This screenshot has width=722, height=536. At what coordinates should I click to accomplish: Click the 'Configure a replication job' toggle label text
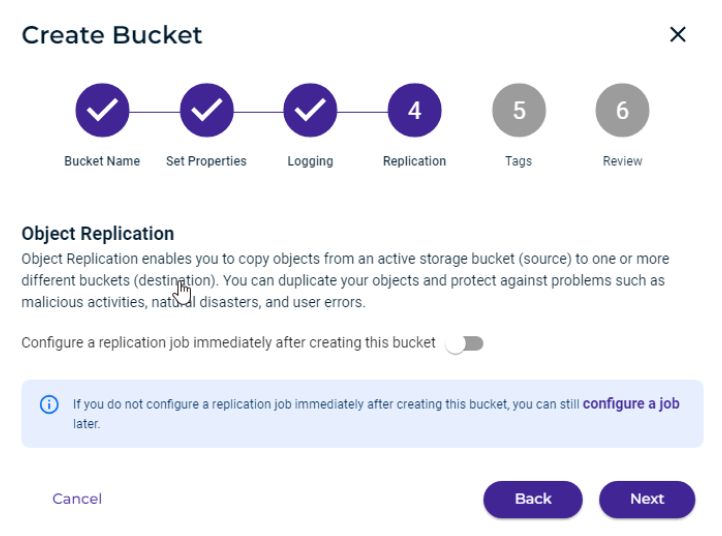coord(228,343)
